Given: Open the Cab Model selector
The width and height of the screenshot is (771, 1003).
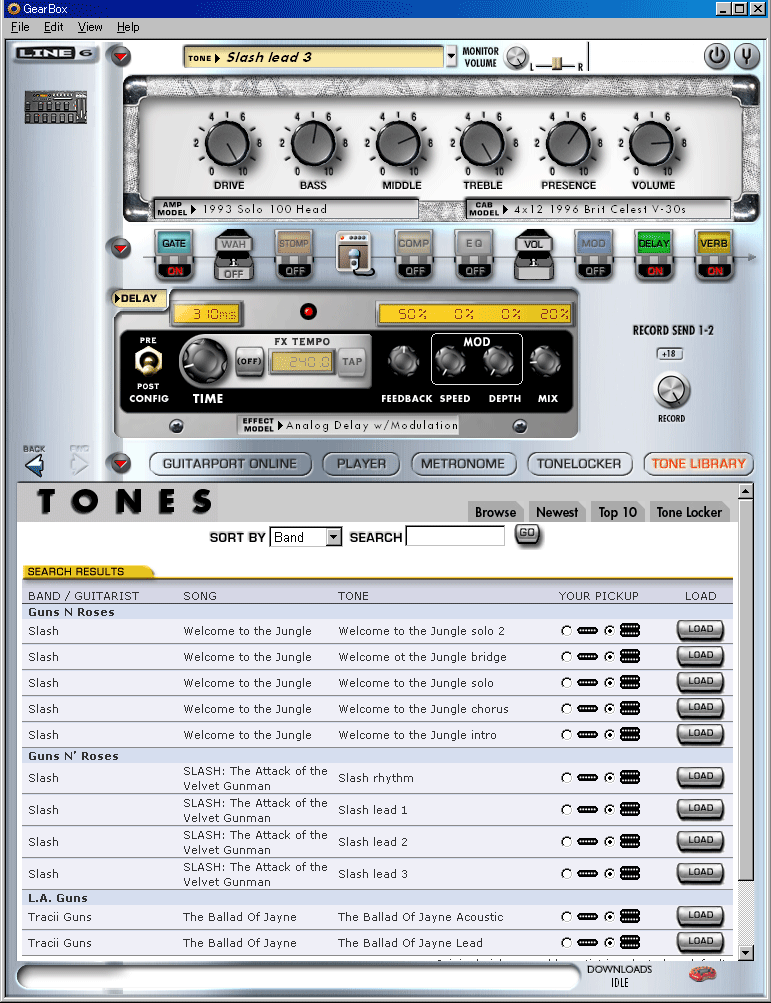Looking at the screenshot, I should 598,209.
